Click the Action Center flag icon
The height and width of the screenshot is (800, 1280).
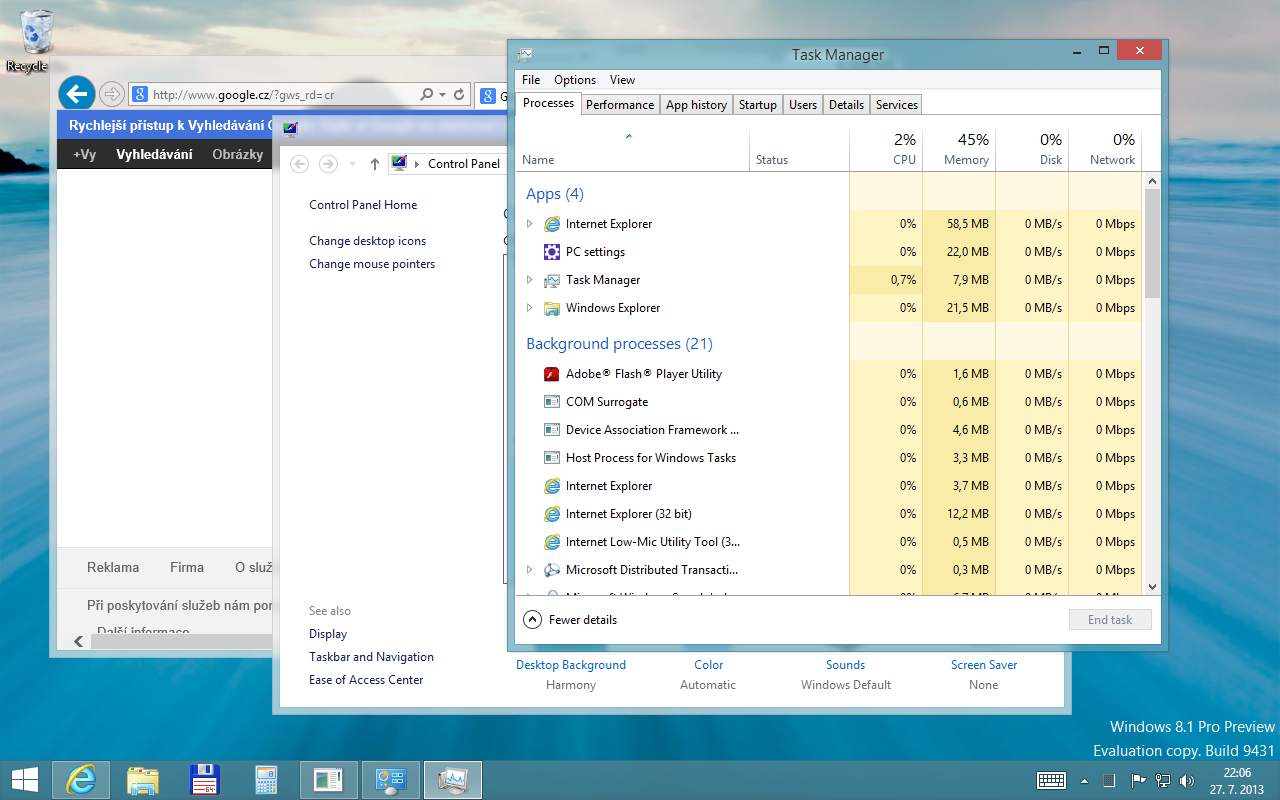[x=1140, y=780]
